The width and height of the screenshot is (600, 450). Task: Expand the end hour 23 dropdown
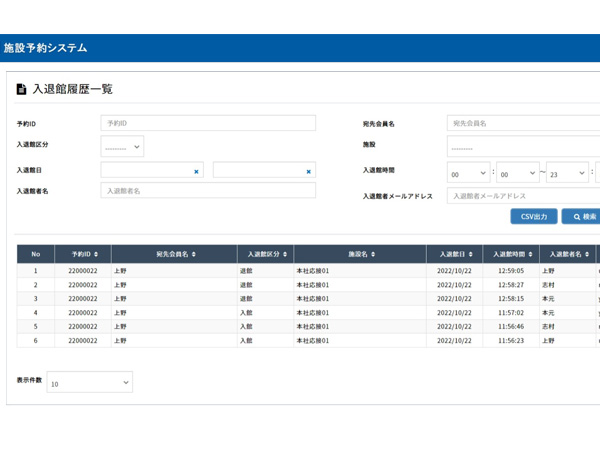point(567,173)
